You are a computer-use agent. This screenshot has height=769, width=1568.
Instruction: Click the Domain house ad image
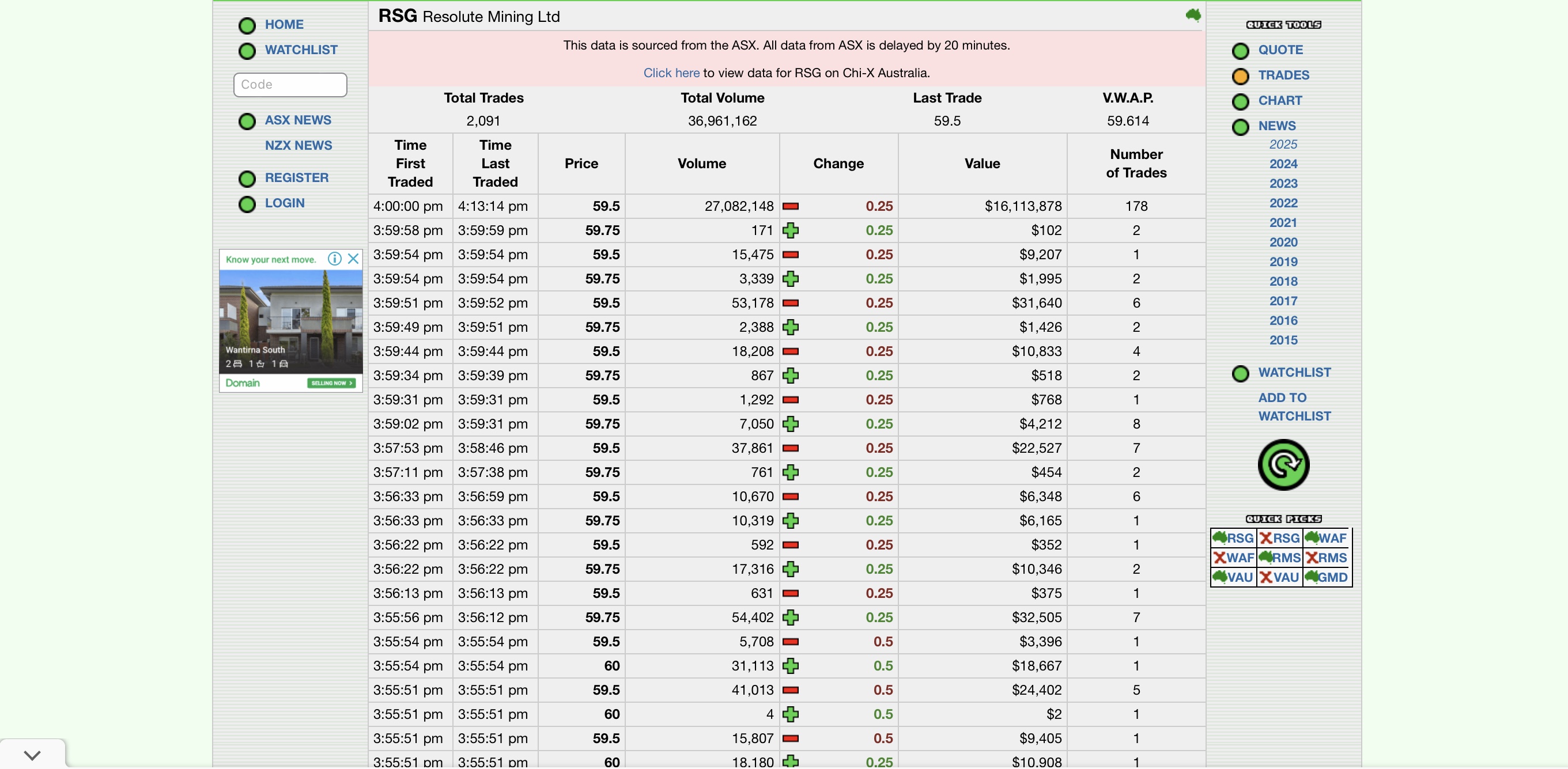pyautogui.click(x=291, y=321)
